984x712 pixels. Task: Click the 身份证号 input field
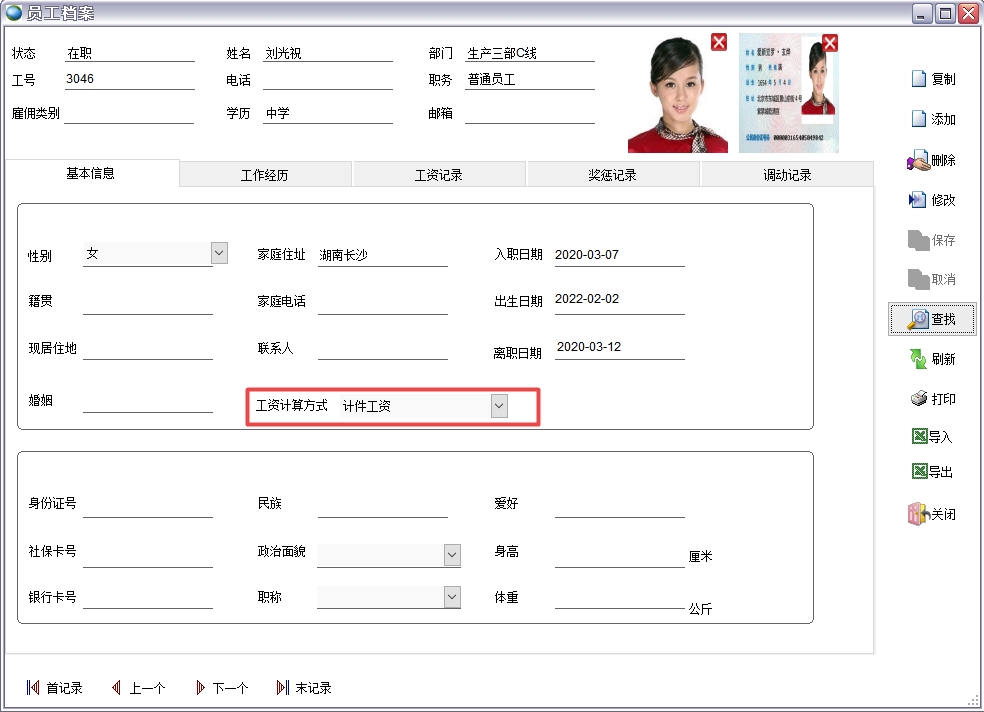[148, 506]
